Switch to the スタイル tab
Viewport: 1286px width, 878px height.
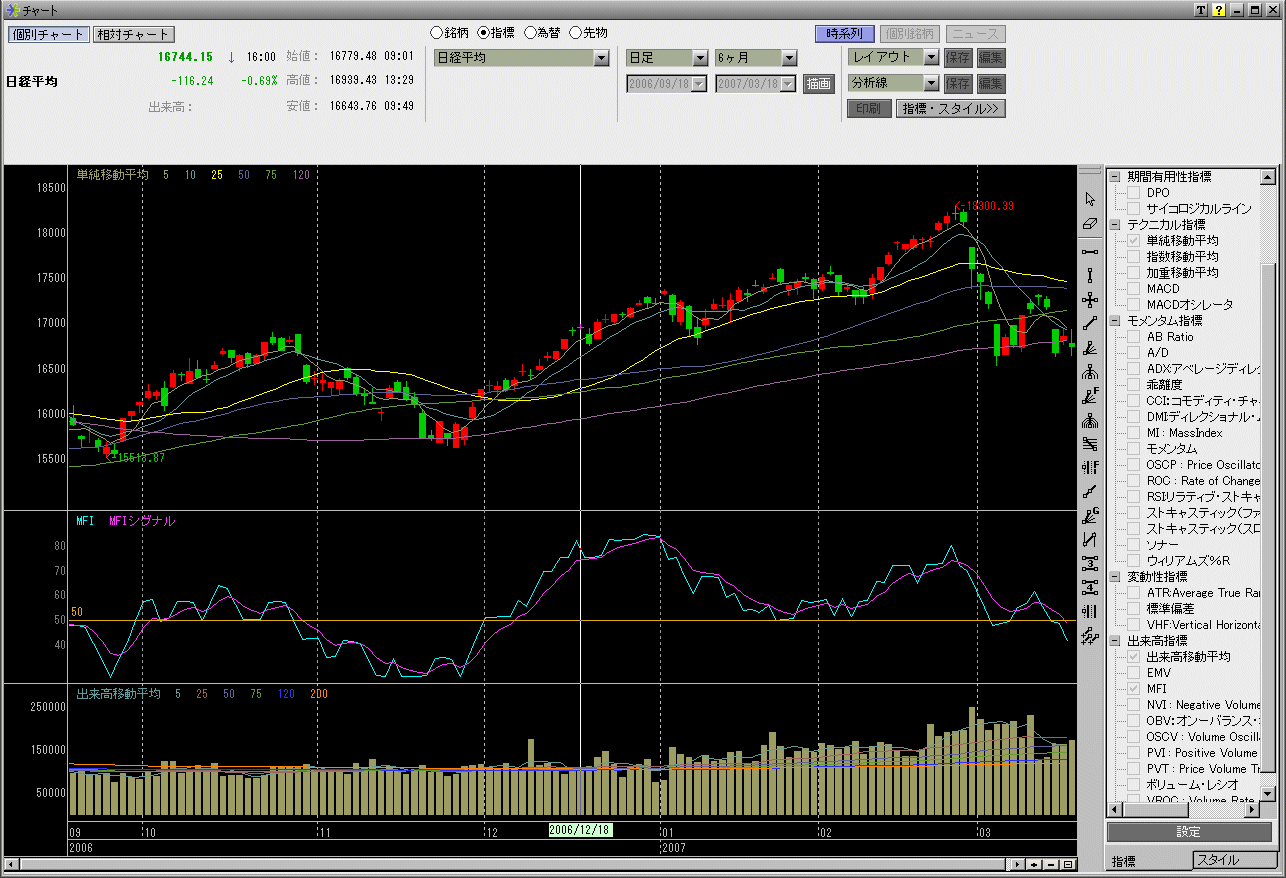tap(1235, 860)
